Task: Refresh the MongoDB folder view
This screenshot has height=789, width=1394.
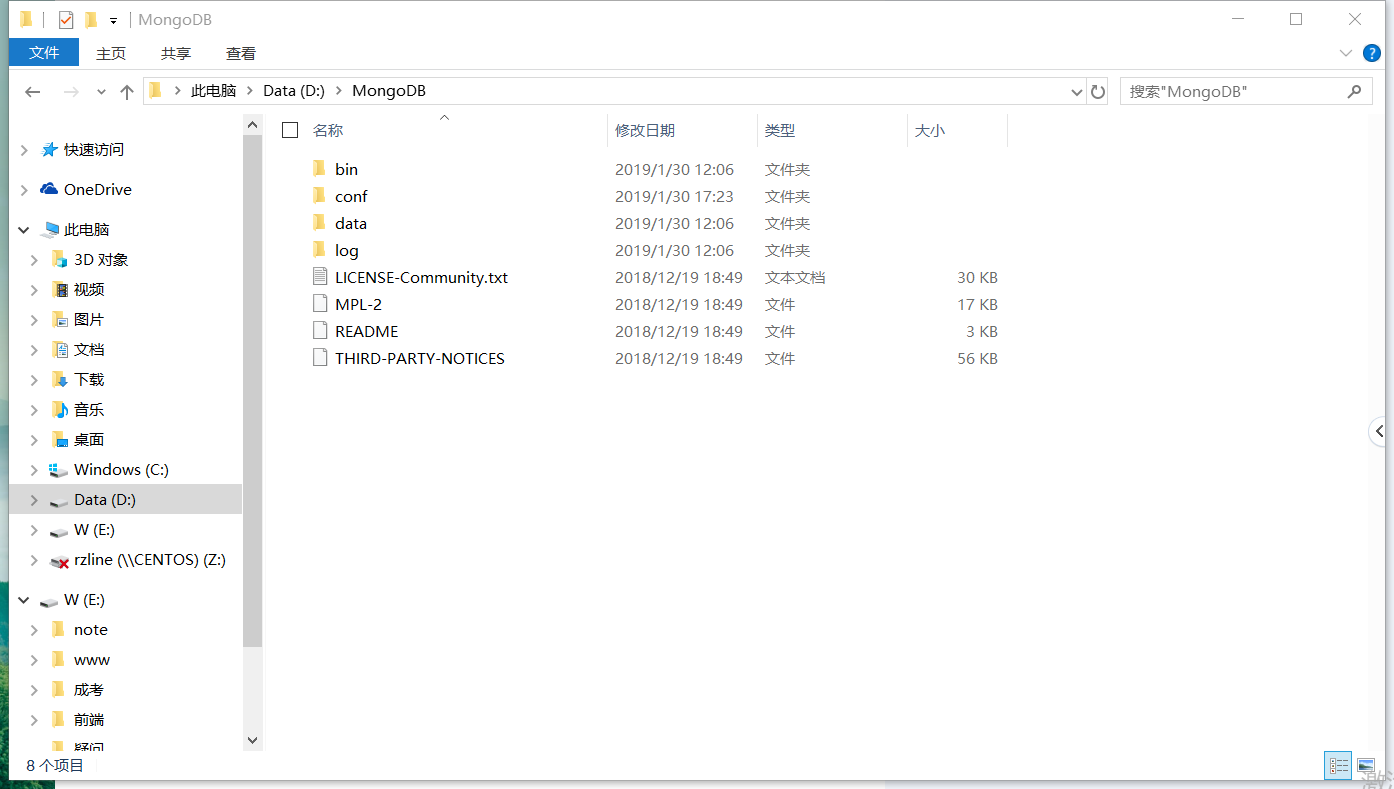Action: pos(1098,91)
